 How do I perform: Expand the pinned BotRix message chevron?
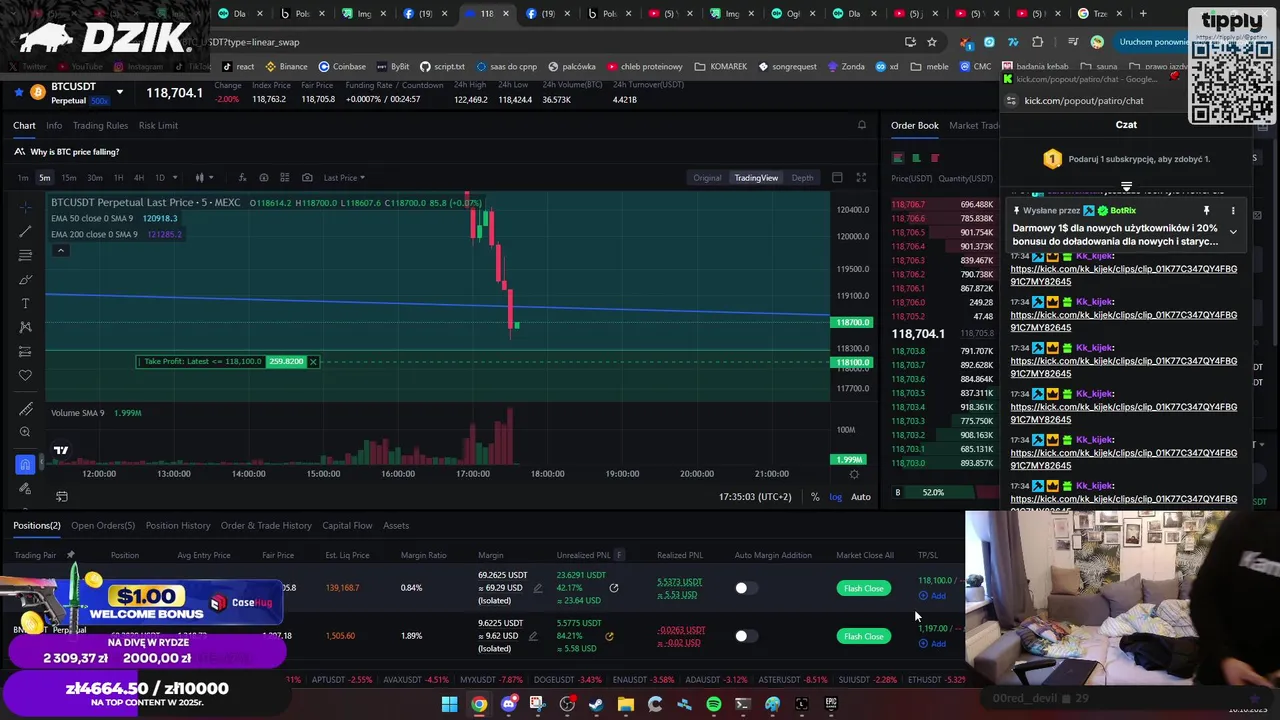tap(1233, 232)
